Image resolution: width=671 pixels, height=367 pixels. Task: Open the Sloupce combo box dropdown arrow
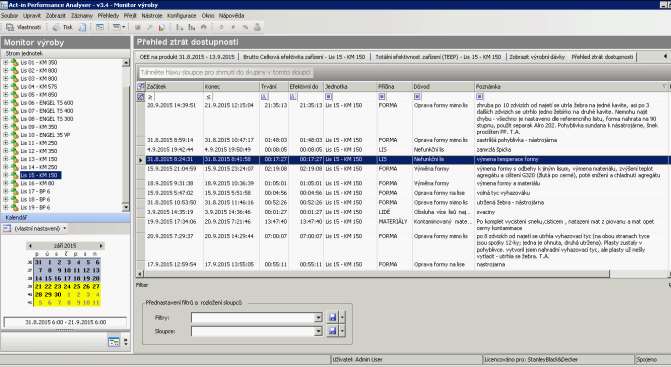tap(318, 331)
